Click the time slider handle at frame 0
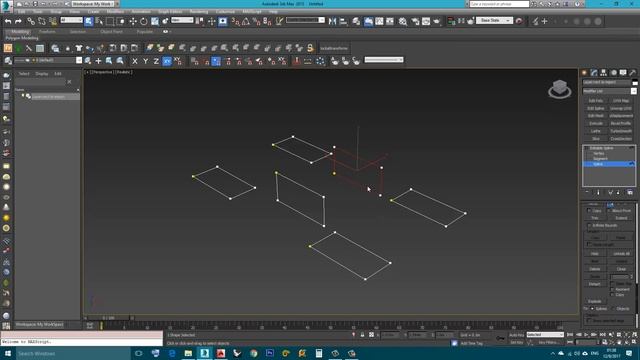The width and height of the screenshot is (640, 360). tap(109, 318)
